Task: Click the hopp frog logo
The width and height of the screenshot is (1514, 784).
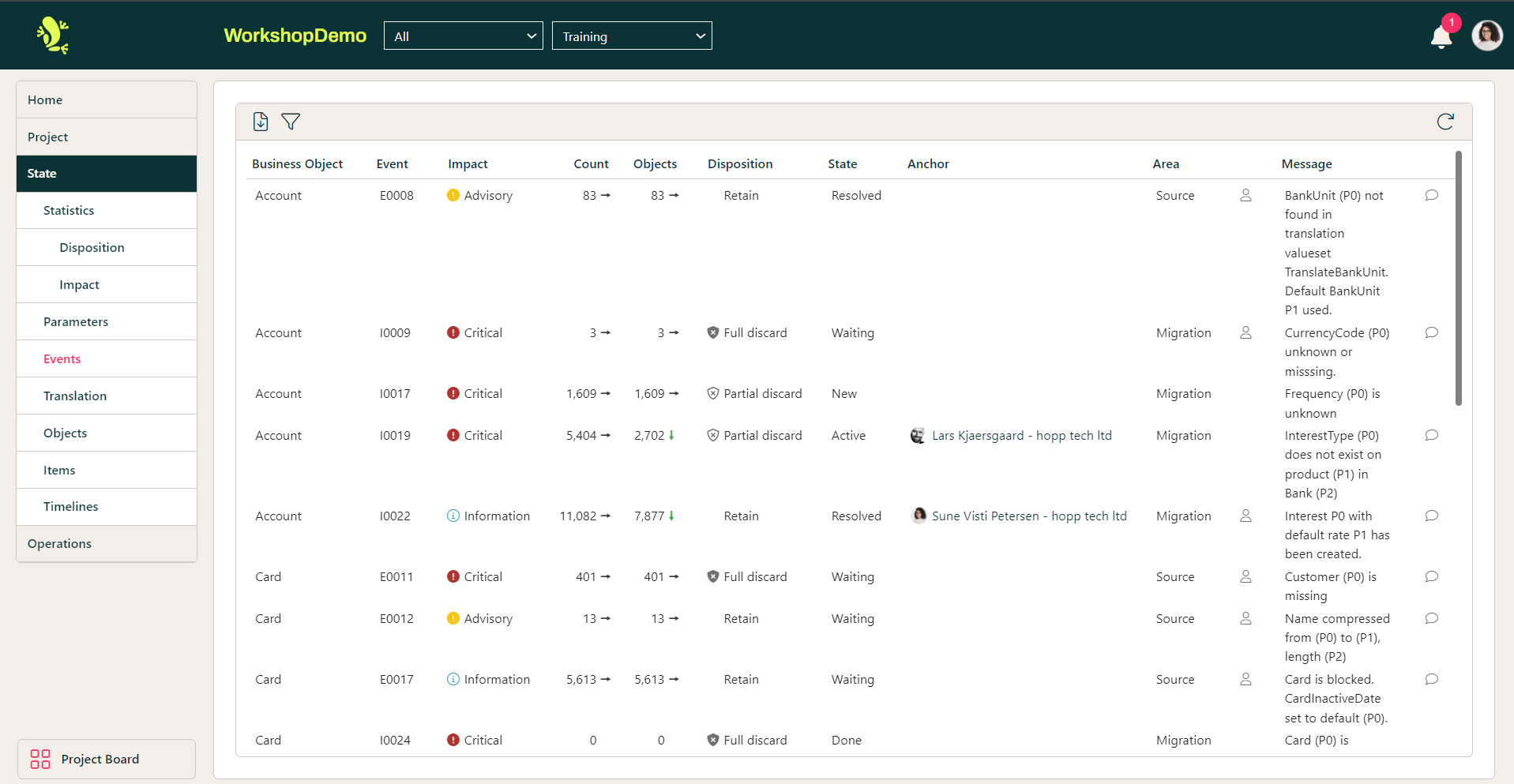Action: 53,36
